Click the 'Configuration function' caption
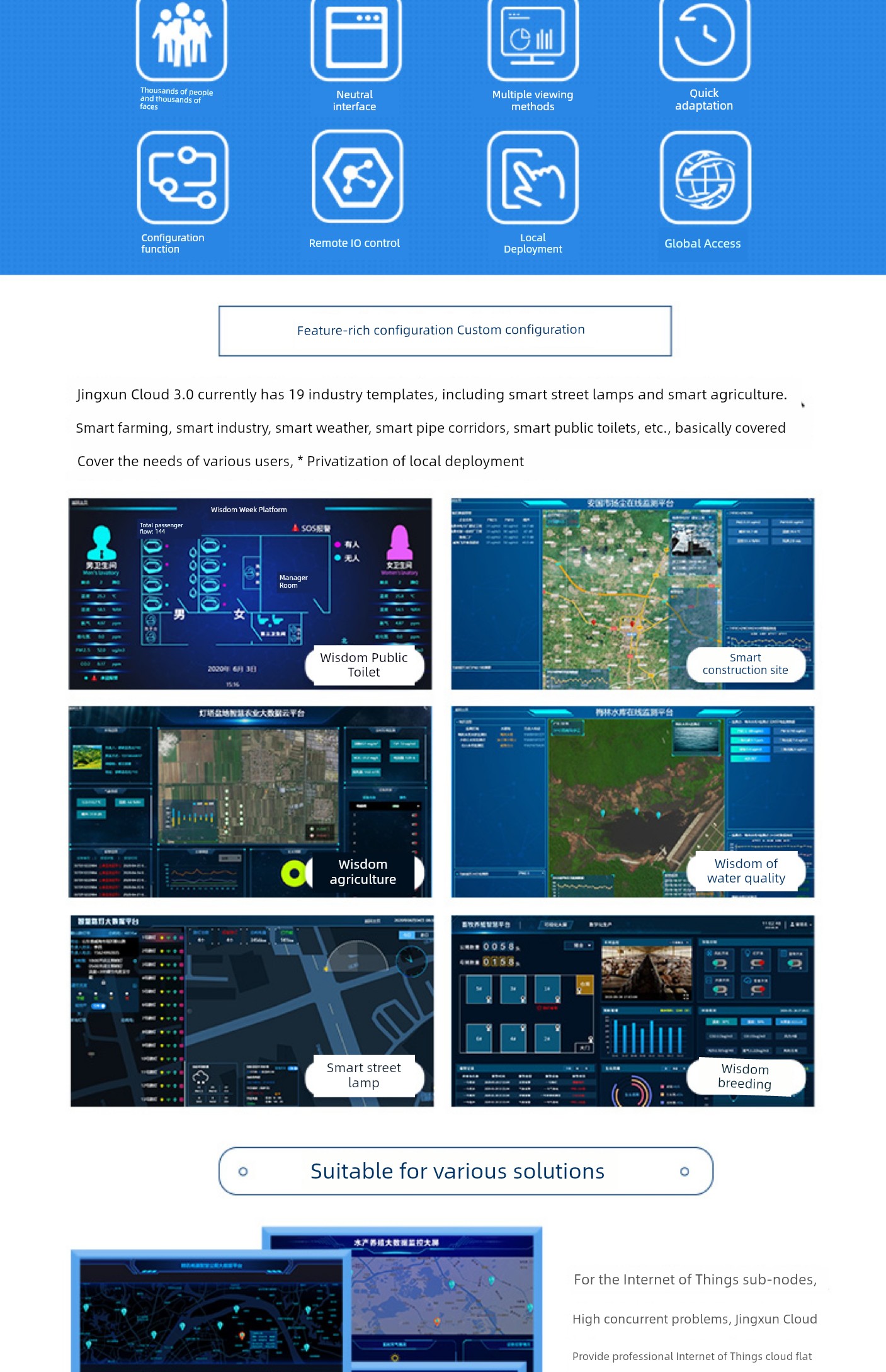The height and width of the screenshot is (1372, 886). pos(173,243)
